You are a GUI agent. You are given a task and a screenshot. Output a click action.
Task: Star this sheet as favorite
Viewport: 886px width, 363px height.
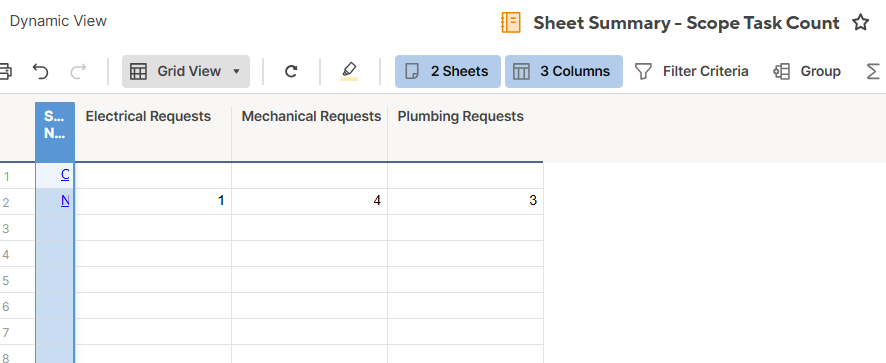pyautogui.click(x=860, y=23)
